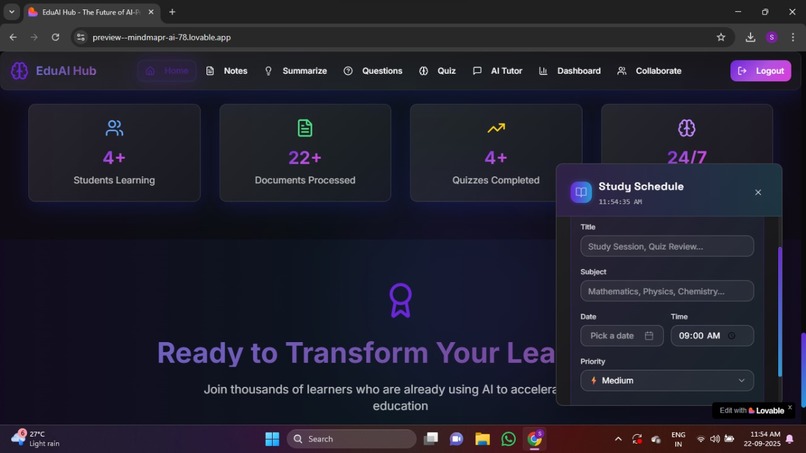Select the EduAI Hub browser tab
Screen dimensions: 806x453
91,12
